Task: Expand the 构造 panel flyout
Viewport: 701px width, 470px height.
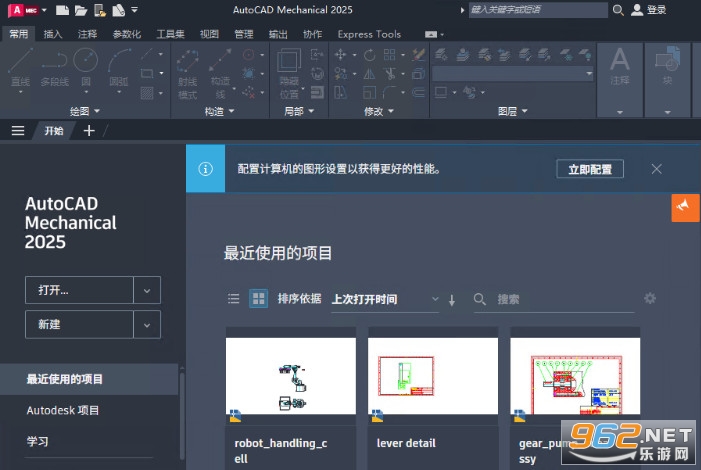Action: click(x=220, y=111)
